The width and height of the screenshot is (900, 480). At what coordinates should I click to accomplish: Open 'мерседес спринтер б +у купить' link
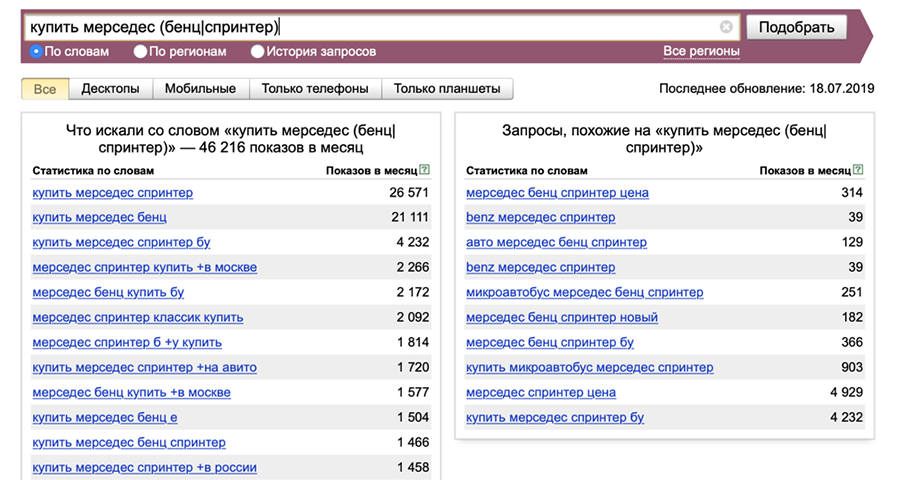(x=127, y=343)
